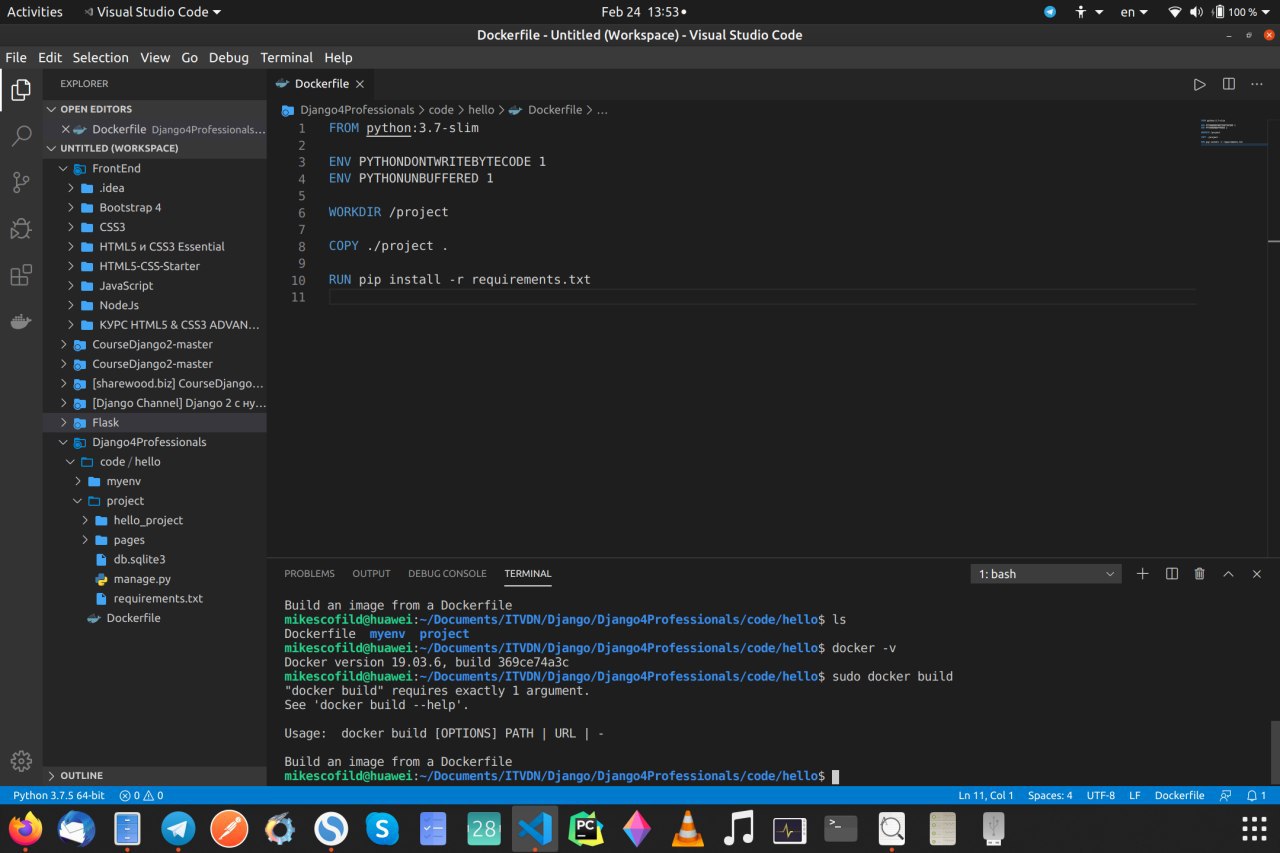Select Python 3.7.5 64-bit interpreter in status bar
Viewport: 1280px width, 853px height.
coord(59,795)
